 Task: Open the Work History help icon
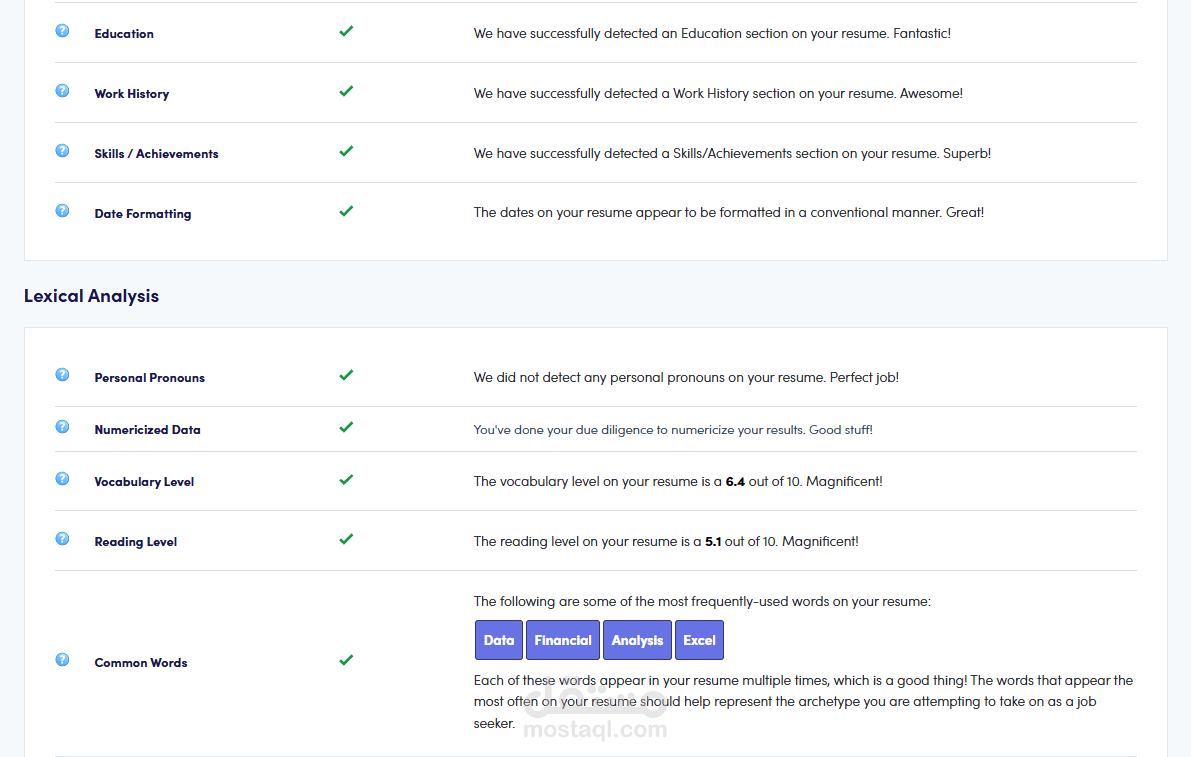62,91
